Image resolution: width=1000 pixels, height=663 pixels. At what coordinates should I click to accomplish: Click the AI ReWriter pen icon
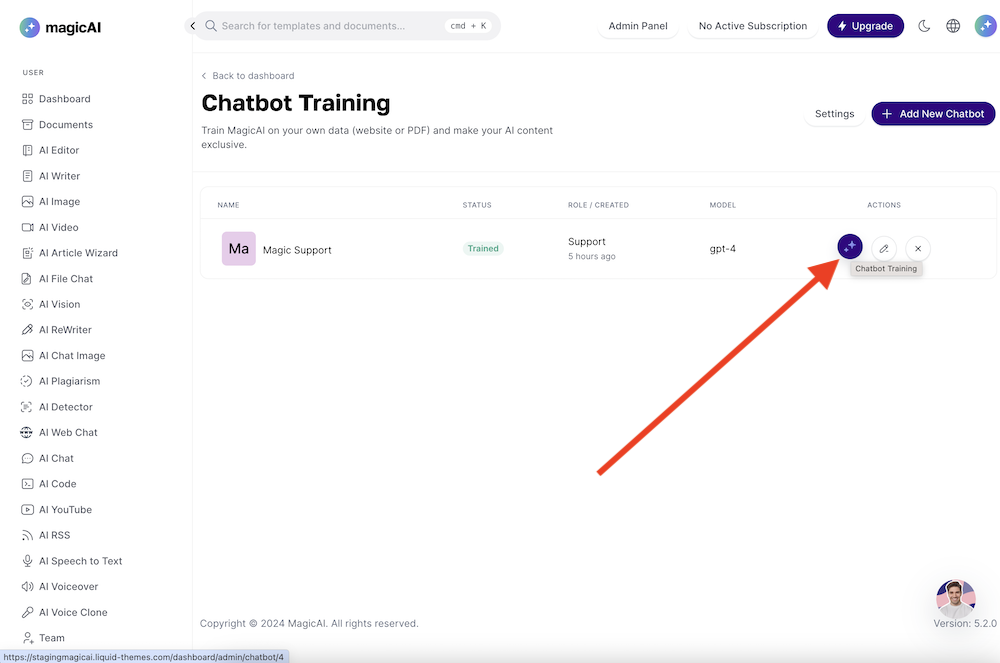(27, 330)
